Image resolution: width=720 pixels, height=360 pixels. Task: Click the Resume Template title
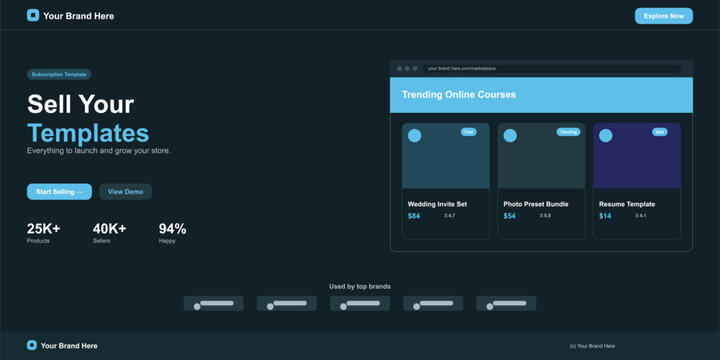[627, 204]
